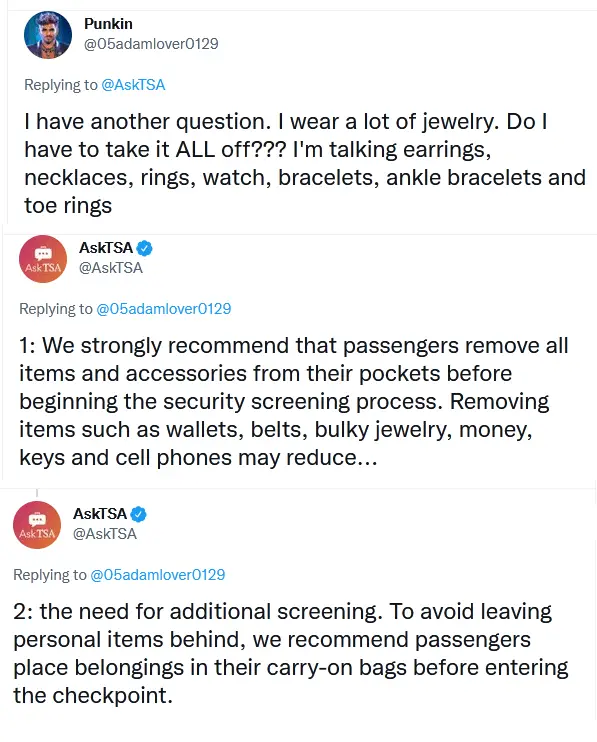597x742 pixels.
Task: Follow the @AskTSA link in Punkin's reply
Action: pos(133,85)
